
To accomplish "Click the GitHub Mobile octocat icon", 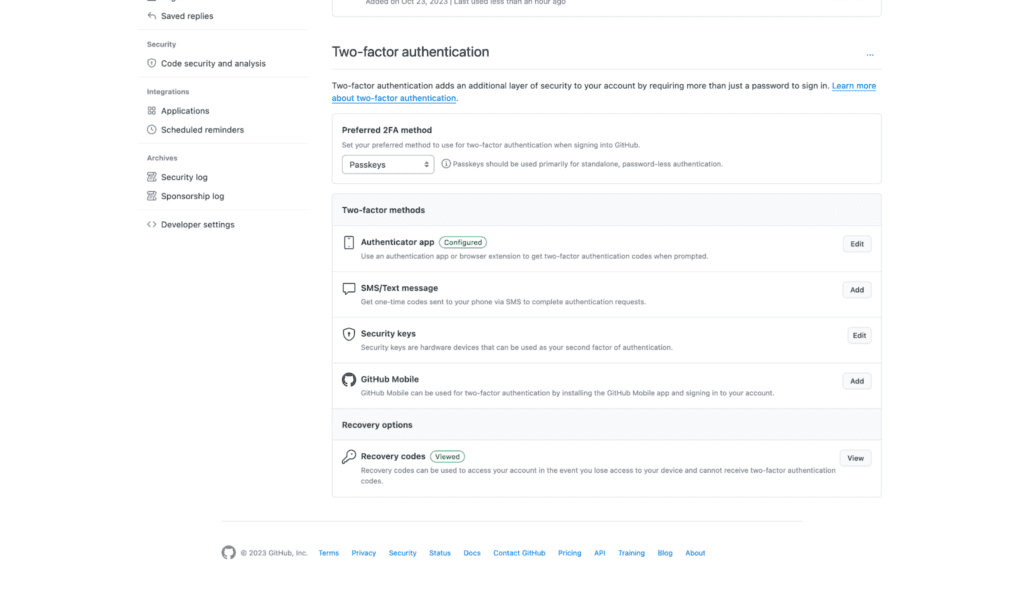I will tap(350, 379).
